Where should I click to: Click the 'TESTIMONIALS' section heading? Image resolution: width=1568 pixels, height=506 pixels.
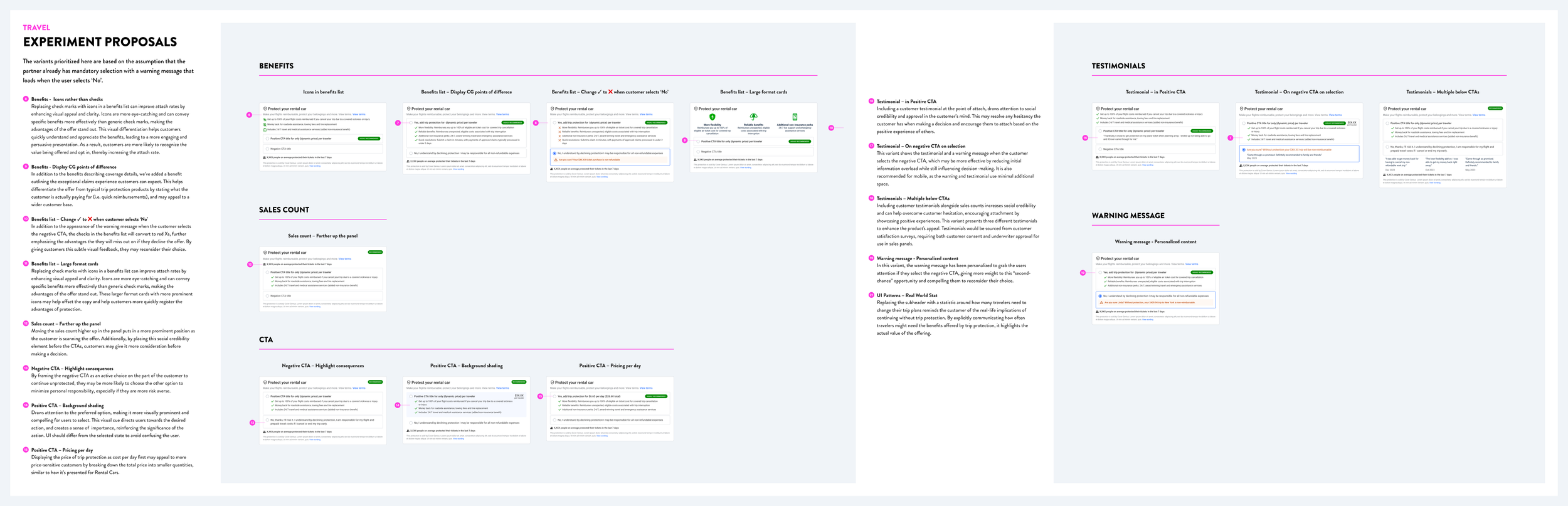coord(1118,66)
